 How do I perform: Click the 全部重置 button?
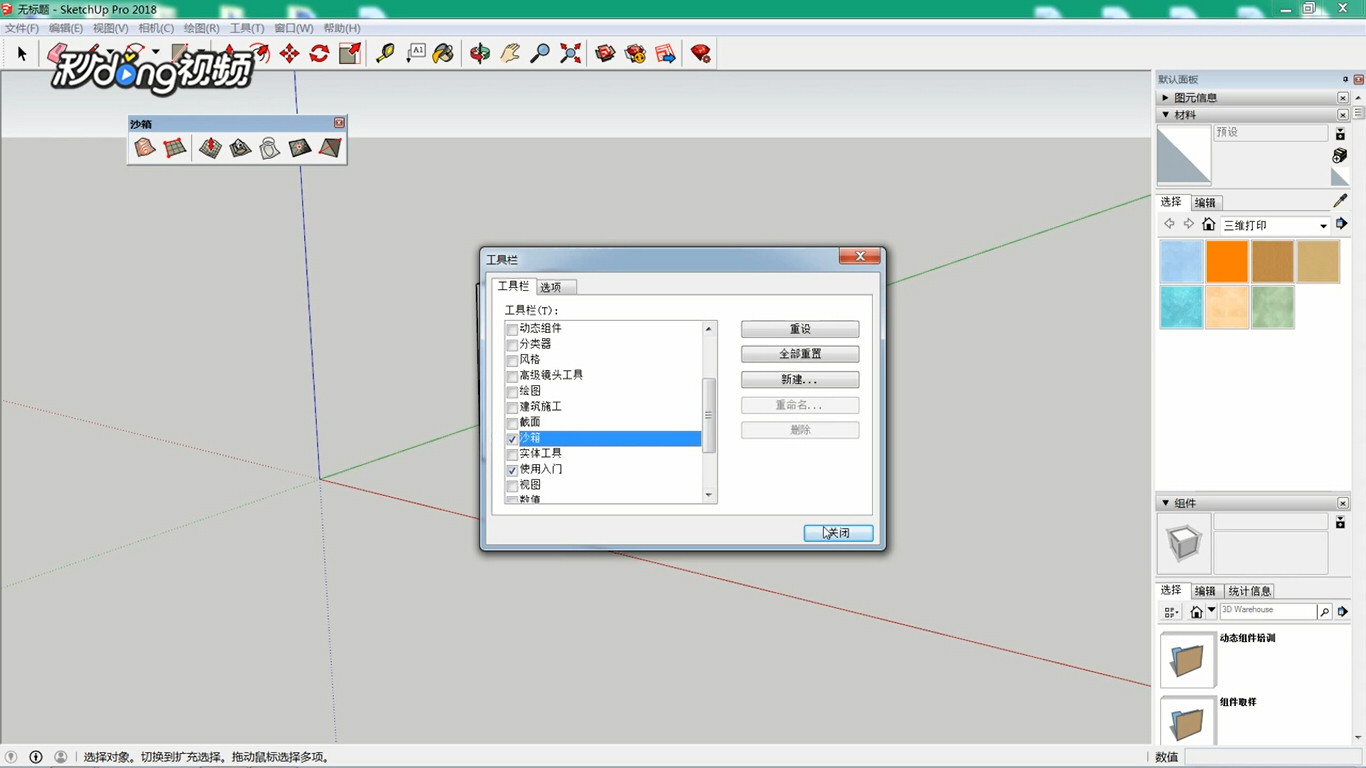(800, 354)
